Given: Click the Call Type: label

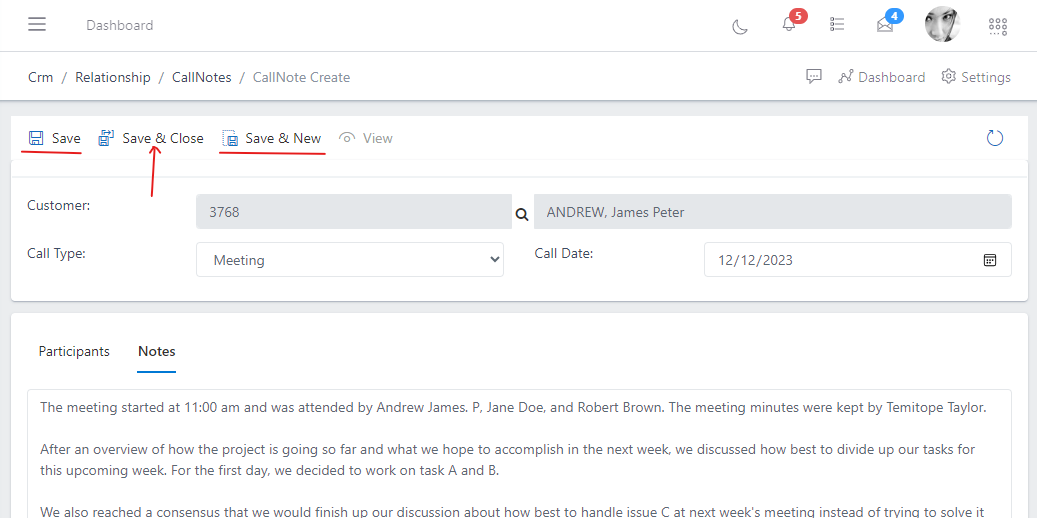Looking at the screenshot, I should 56,253.
